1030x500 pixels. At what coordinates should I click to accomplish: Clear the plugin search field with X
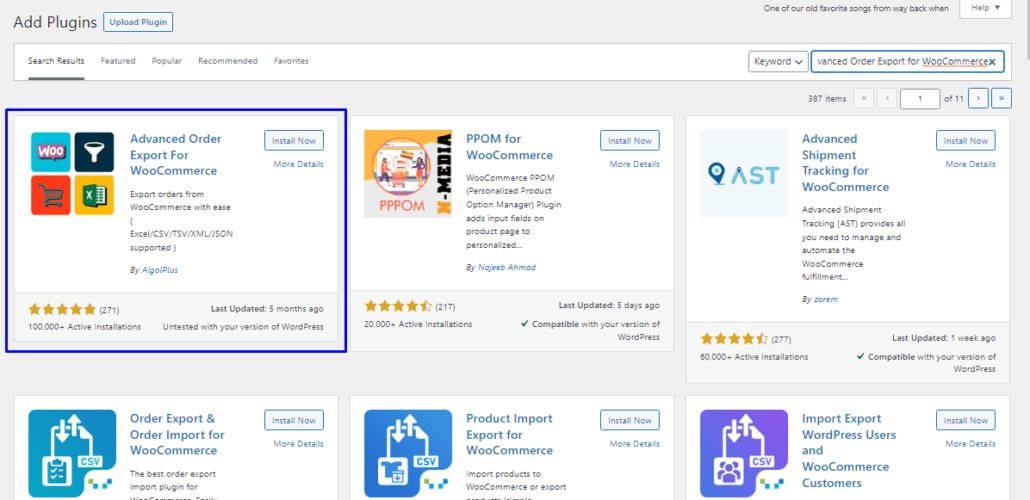(x=992, y=62)
